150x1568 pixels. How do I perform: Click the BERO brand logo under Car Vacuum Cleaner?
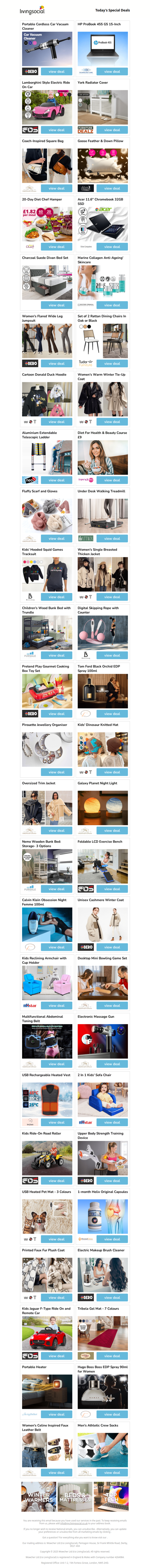tap(30, 71)
